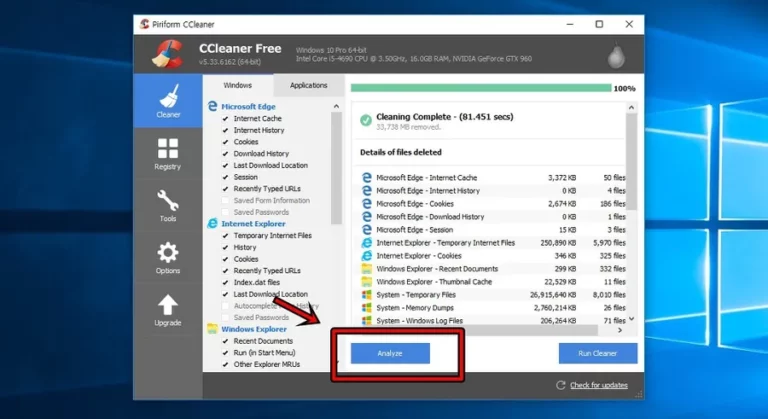Click right arrow of results horizontal scrollbar
This screenshot has height=419, width=768.
620,330
